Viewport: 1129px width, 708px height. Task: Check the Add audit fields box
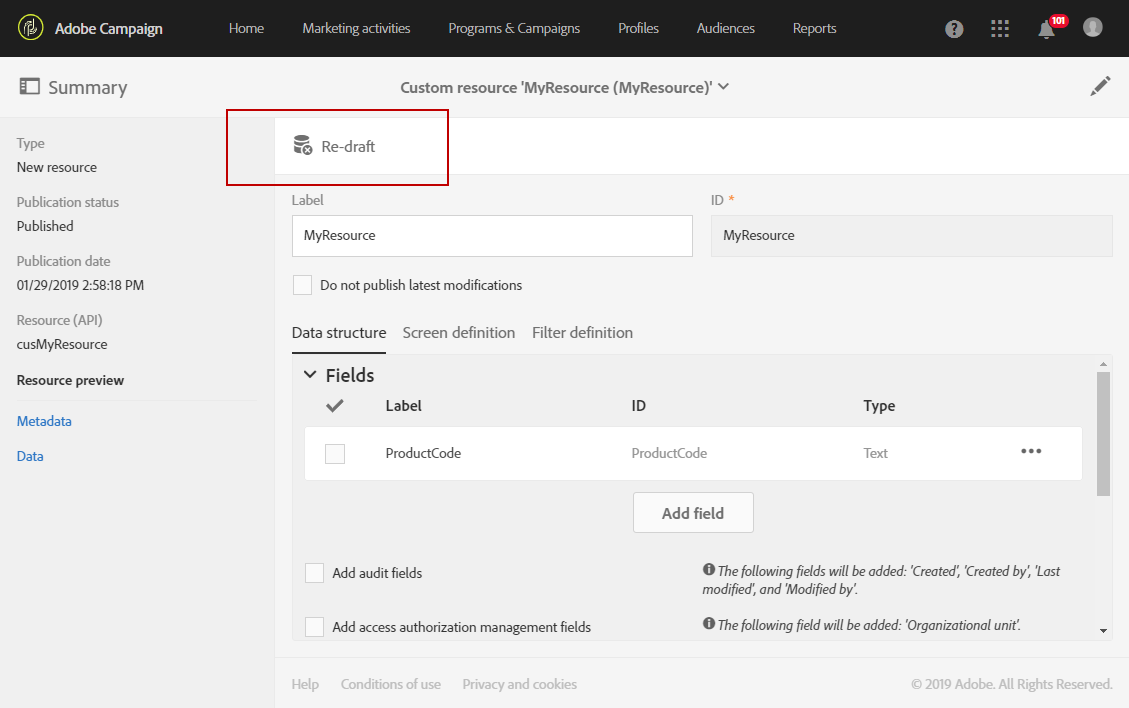(315, 573)
